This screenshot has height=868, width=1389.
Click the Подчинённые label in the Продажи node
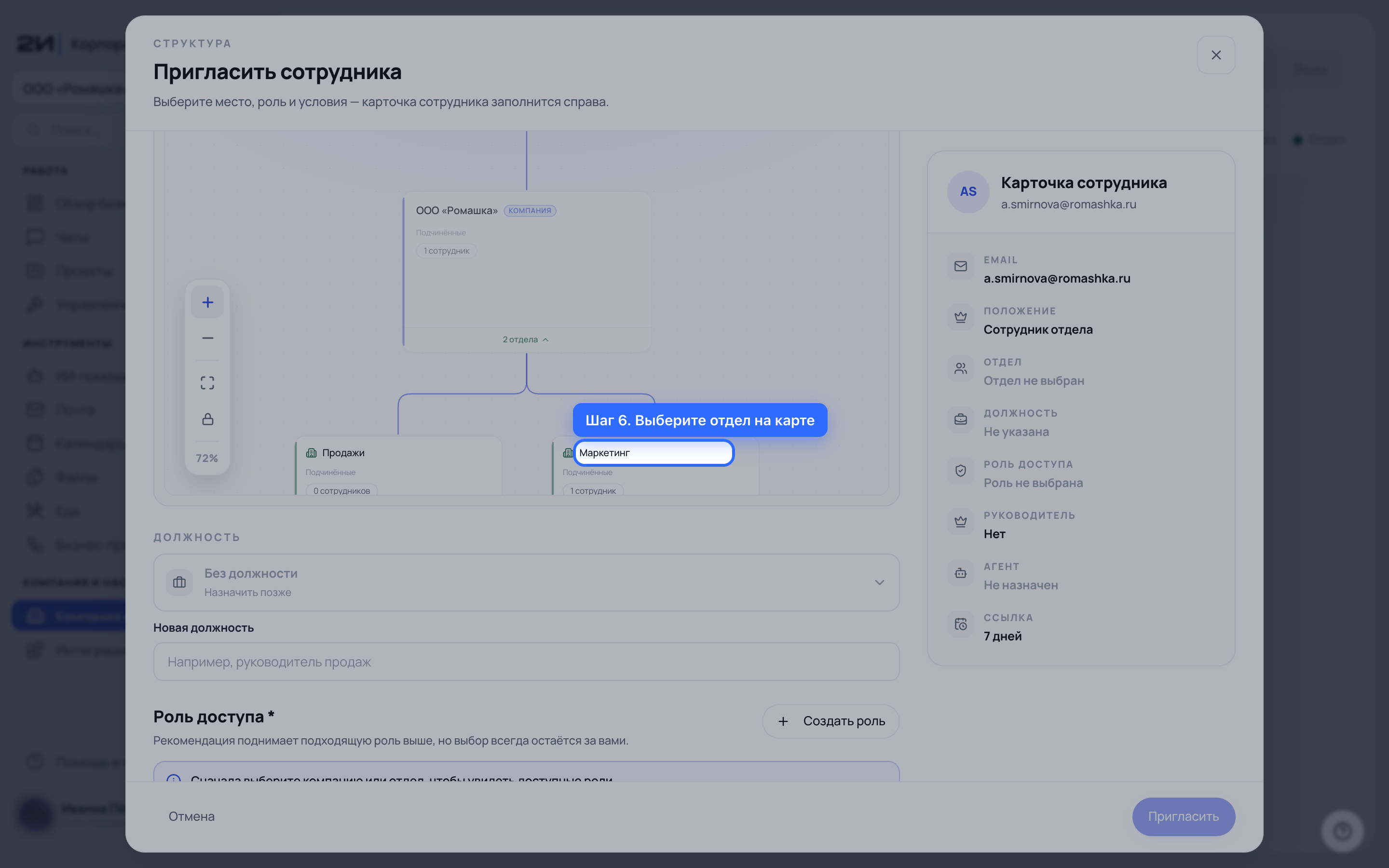coord(330,473)
